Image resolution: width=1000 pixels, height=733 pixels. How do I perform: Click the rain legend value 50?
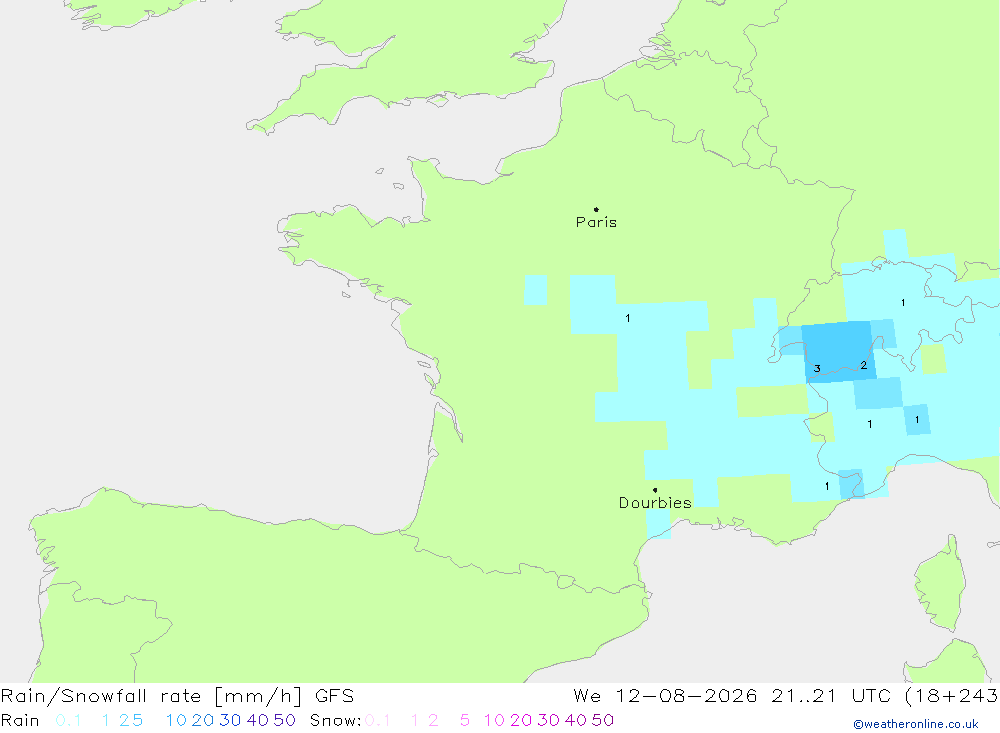(x=284, y=720)
